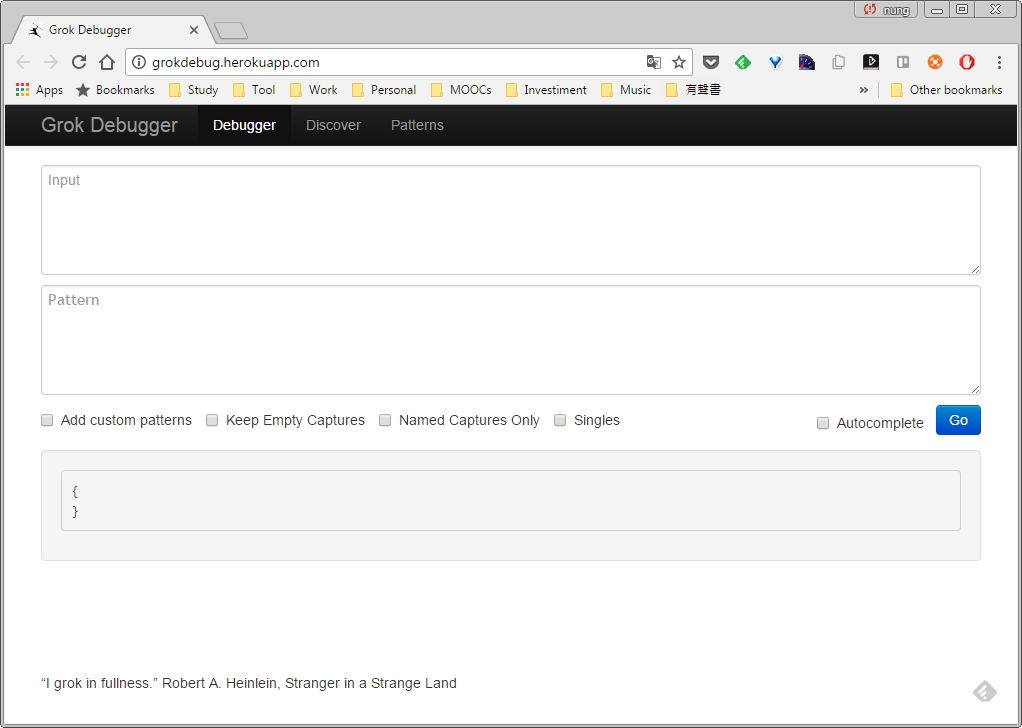Click into the Input text area
This screenshot has height=728, width=1022.
[x=511, y=220]
